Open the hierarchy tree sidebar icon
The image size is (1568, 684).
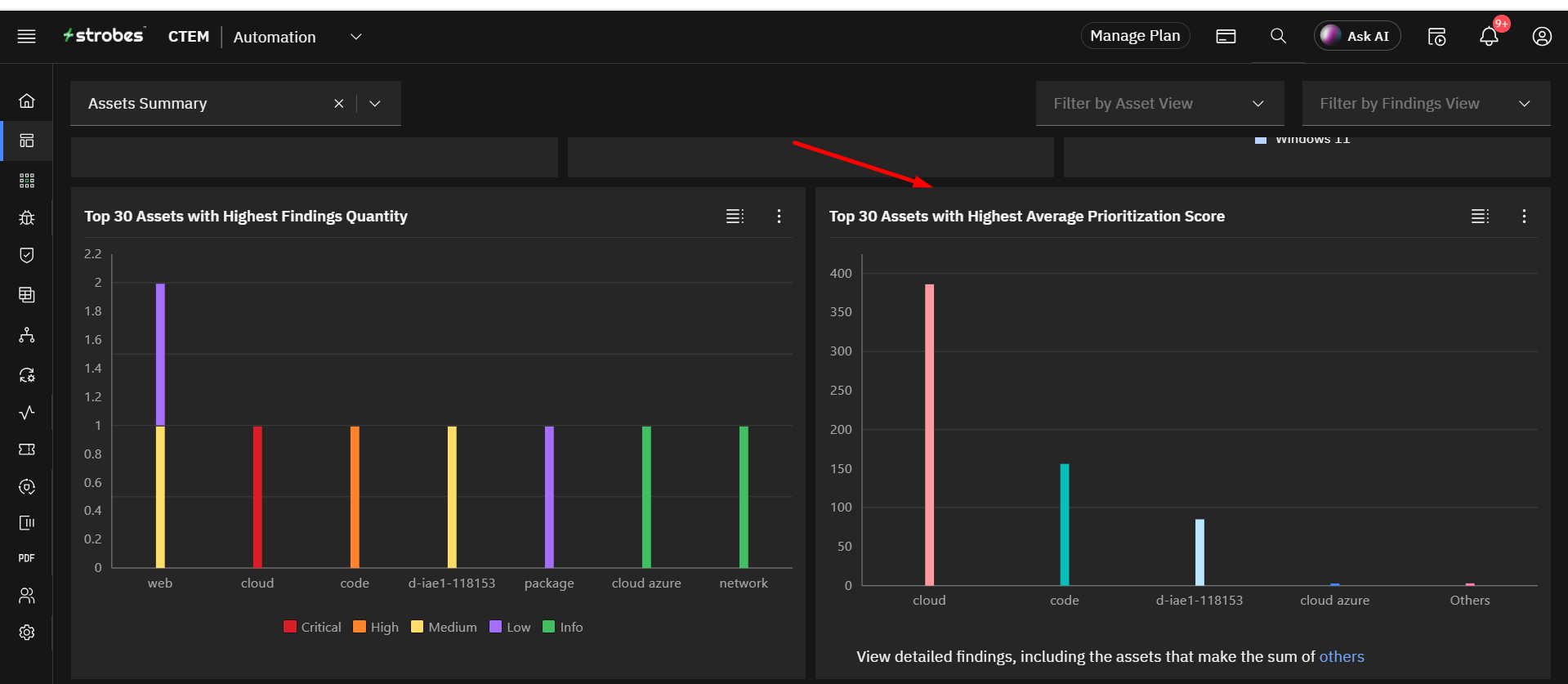tap(27, 335)
